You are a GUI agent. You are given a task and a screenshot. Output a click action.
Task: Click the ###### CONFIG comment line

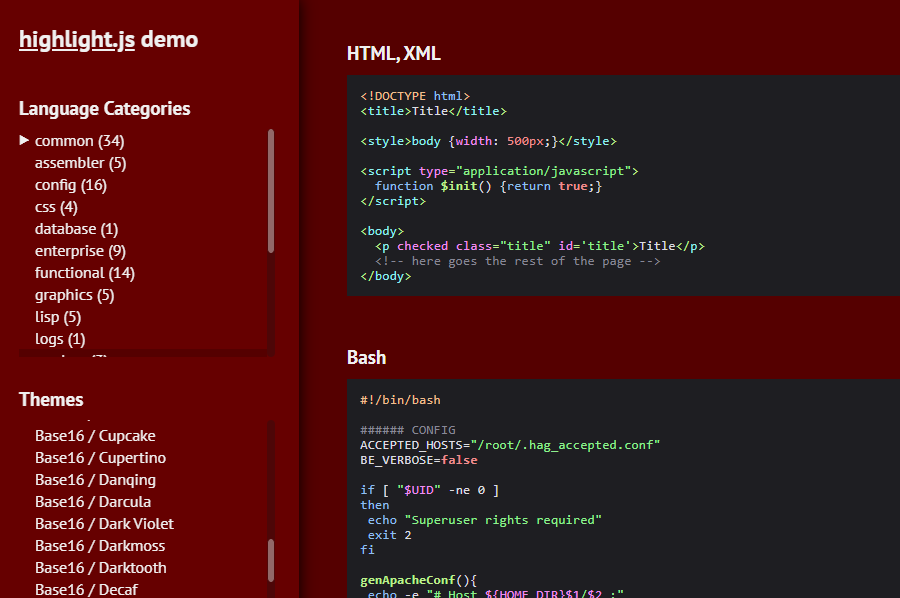point(408,430)
